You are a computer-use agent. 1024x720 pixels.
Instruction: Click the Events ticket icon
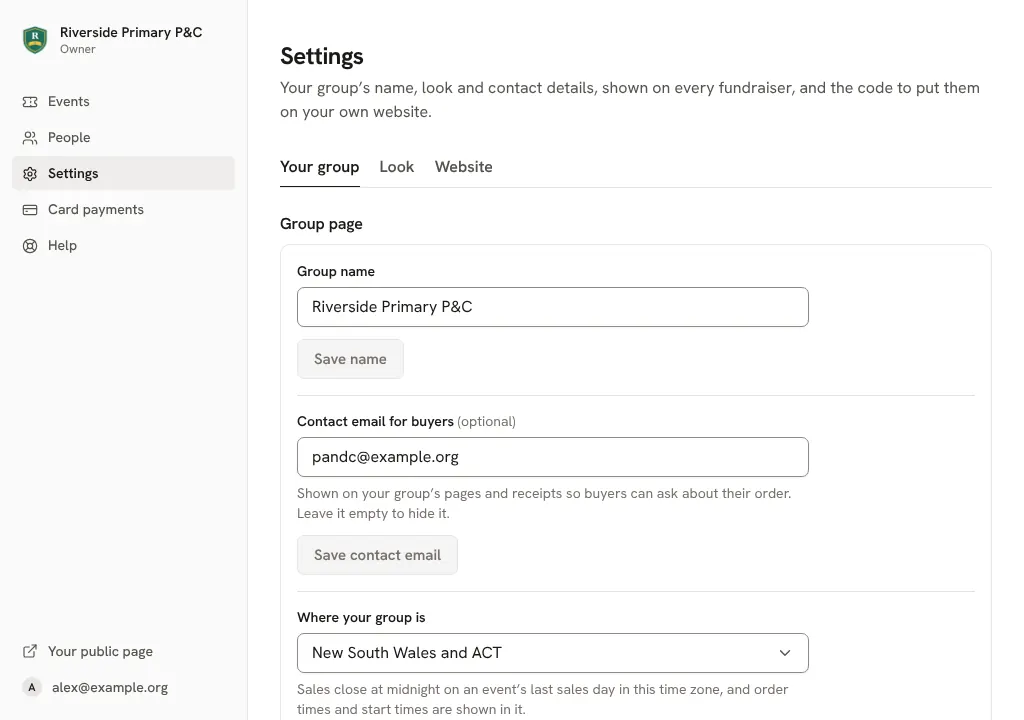point(30,102)
